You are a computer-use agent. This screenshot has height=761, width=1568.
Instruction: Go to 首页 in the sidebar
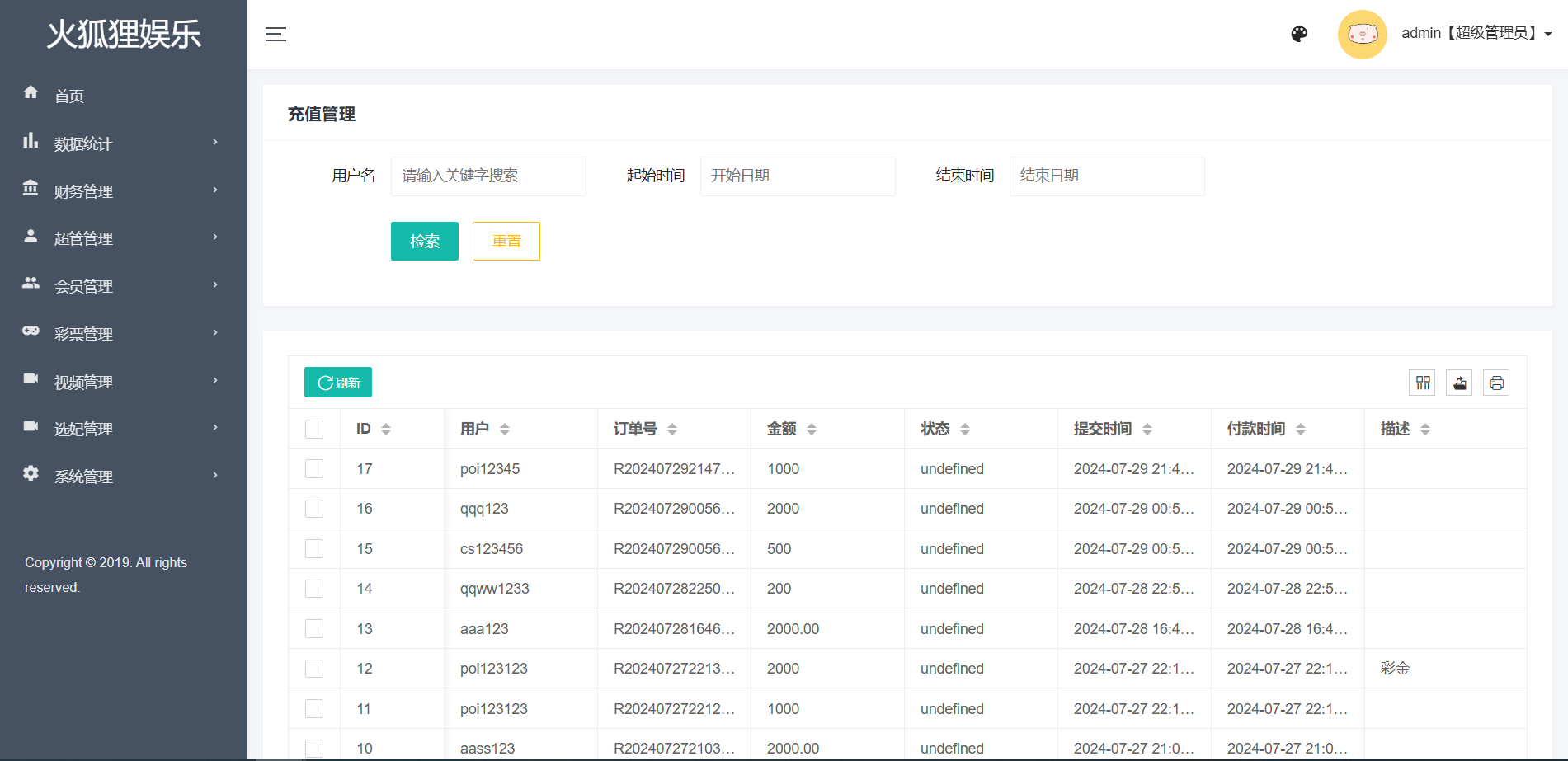[x=69, y=96]
